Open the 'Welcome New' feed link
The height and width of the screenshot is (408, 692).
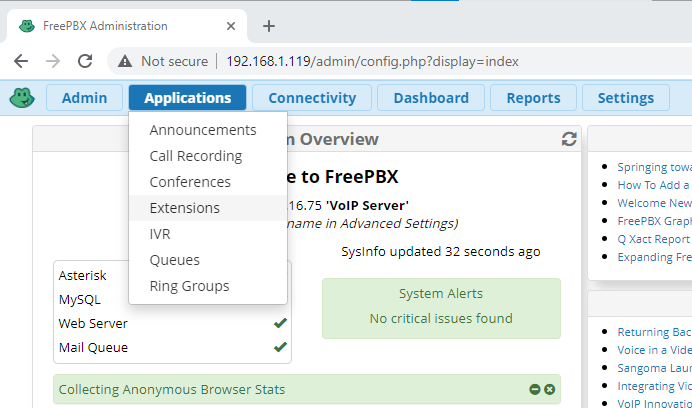pos(654,203)
